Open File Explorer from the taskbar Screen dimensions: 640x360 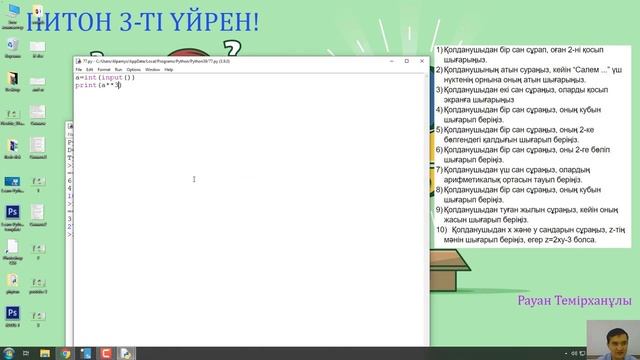45,353
